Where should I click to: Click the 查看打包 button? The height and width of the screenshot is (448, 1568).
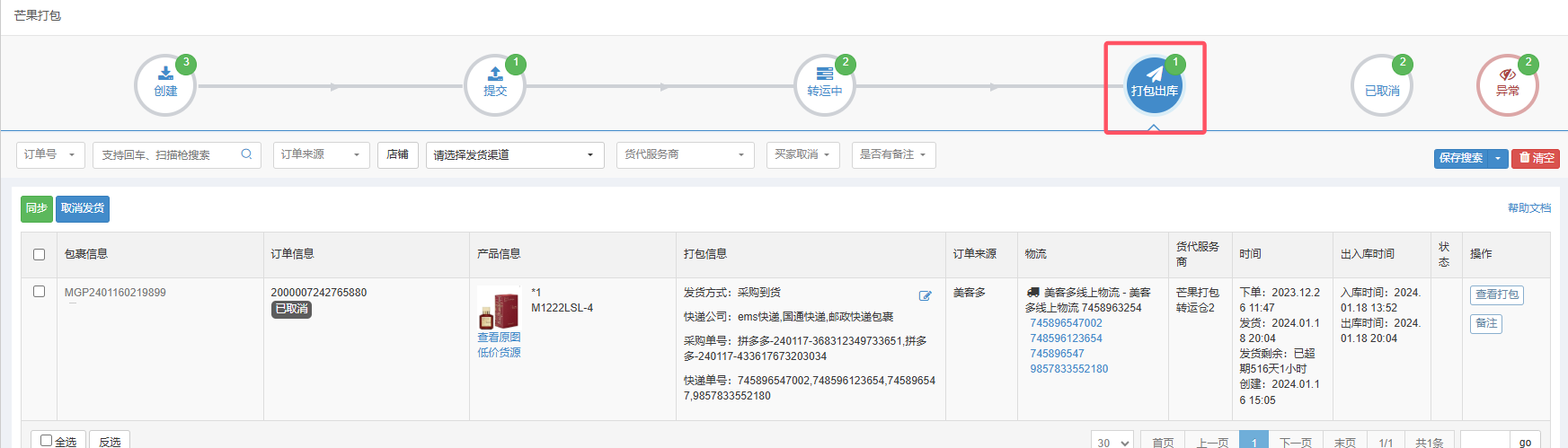click(1497, 294)
